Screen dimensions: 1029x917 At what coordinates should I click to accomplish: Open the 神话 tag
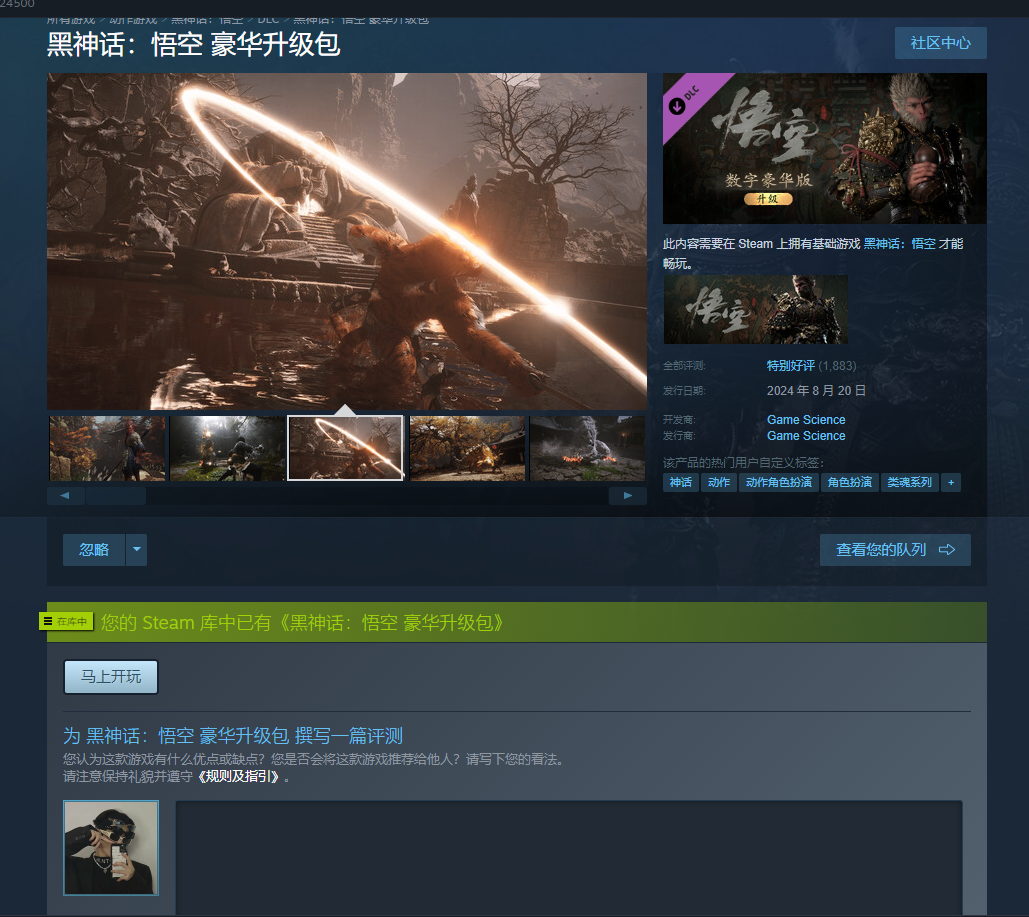pos(681,482)
